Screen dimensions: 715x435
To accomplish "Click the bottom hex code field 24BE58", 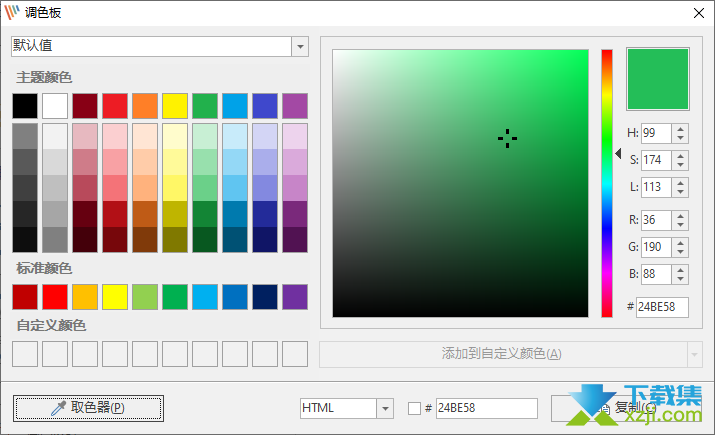I will point(487,408).
